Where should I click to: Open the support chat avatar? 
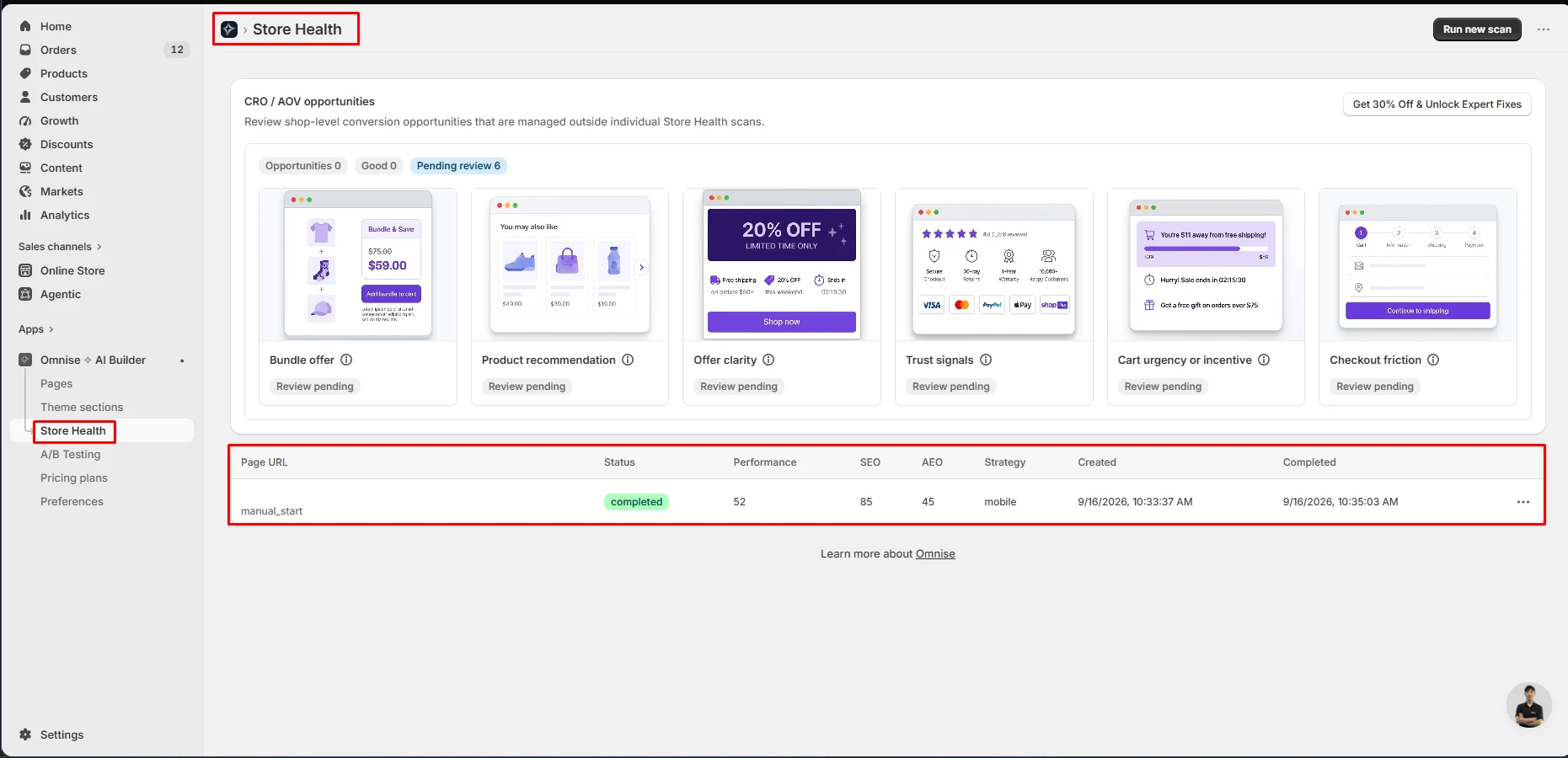[1528, 705]
